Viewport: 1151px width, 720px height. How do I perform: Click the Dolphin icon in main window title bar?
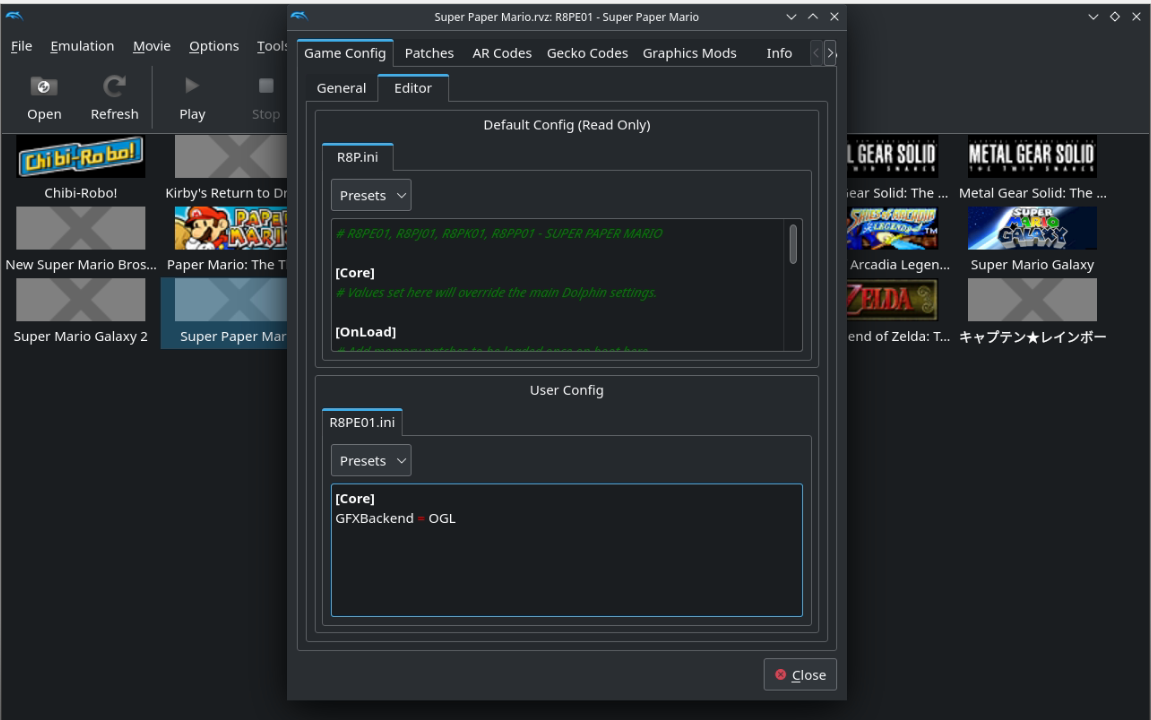coord(14,16)
